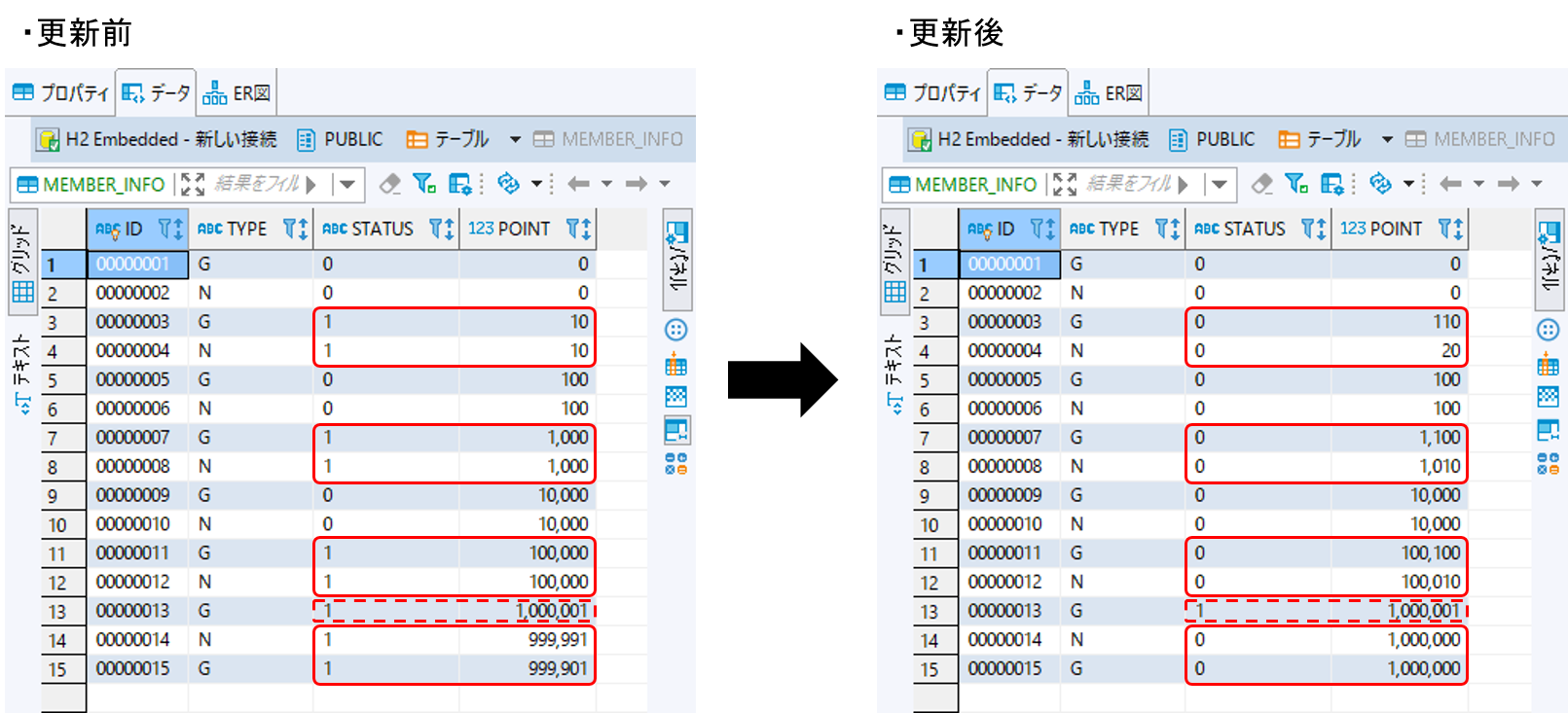Viewport: 1568px width, 713px height.
Task: Click TYPE column filter-sort icon, 更新前 panel
Action: 295,229
